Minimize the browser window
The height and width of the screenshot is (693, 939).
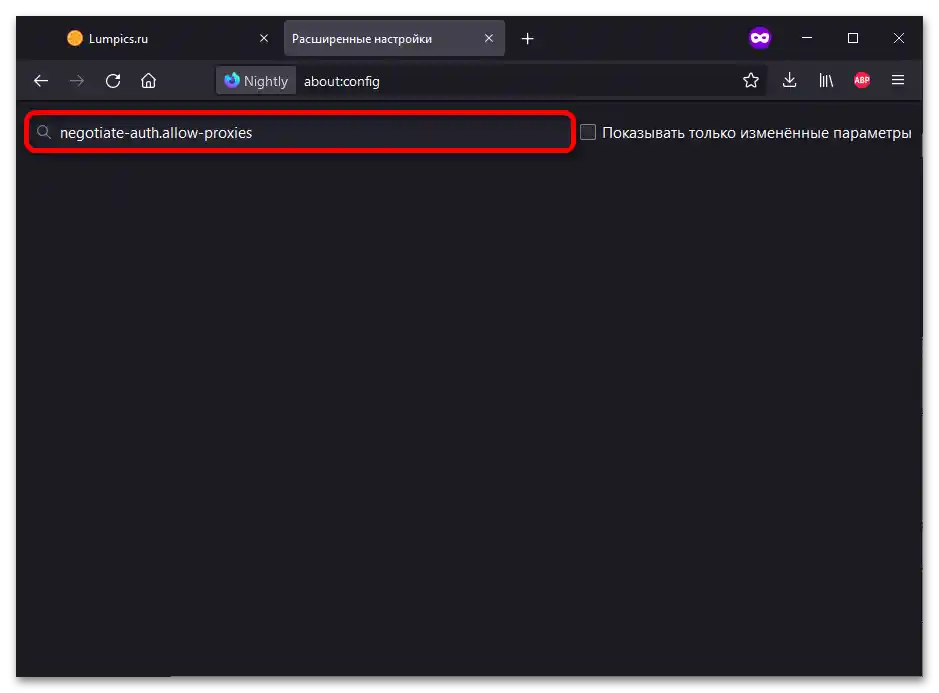[807, 38]
